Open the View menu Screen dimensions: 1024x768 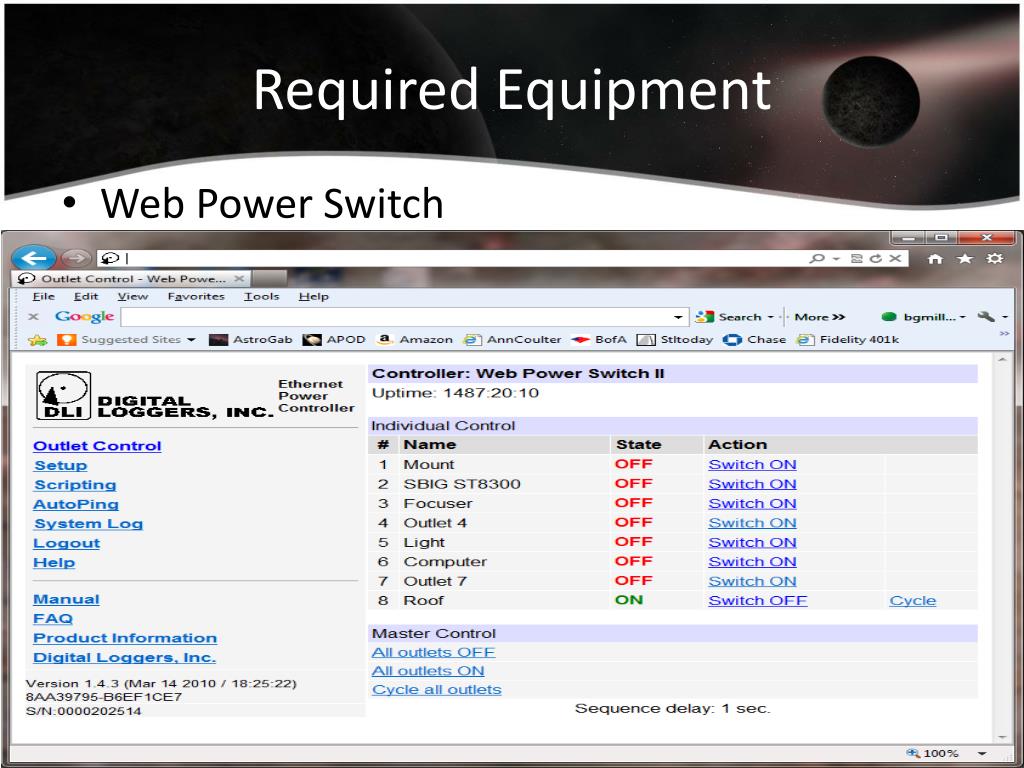click(133, 296)
